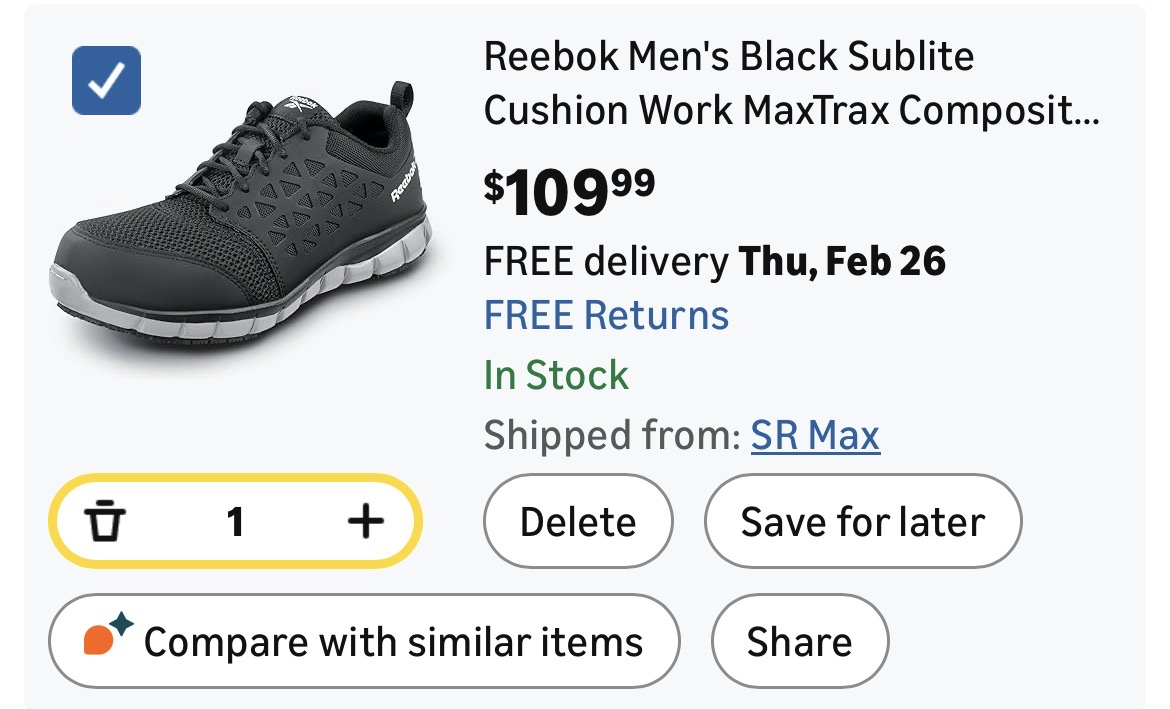1170x709 pixels.
Task: Increase quantity with the plus icon
Action: pos(365,521)
